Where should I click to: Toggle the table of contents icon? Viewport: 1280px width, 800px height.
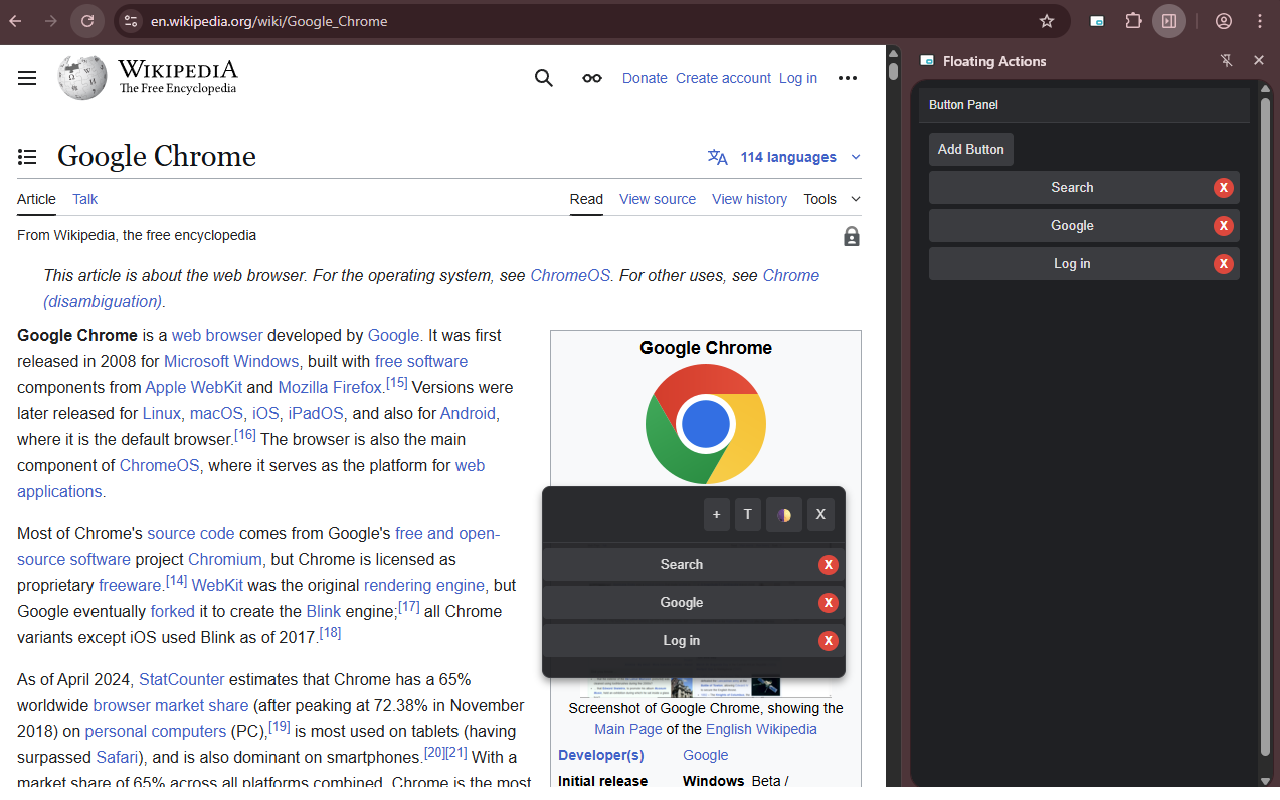pos(27,157)
